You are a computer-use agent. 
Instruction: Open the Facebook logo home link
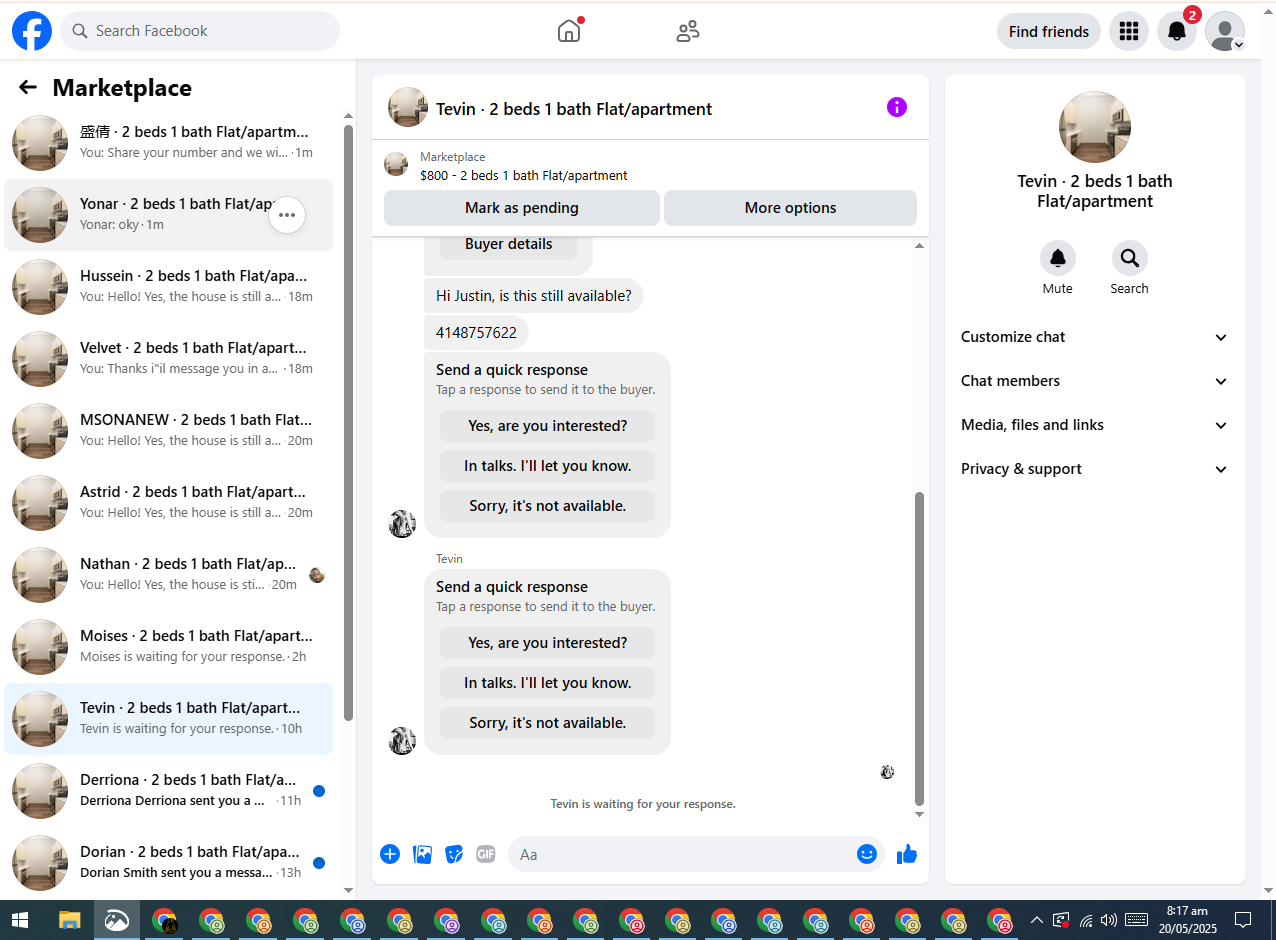point(32,31)
